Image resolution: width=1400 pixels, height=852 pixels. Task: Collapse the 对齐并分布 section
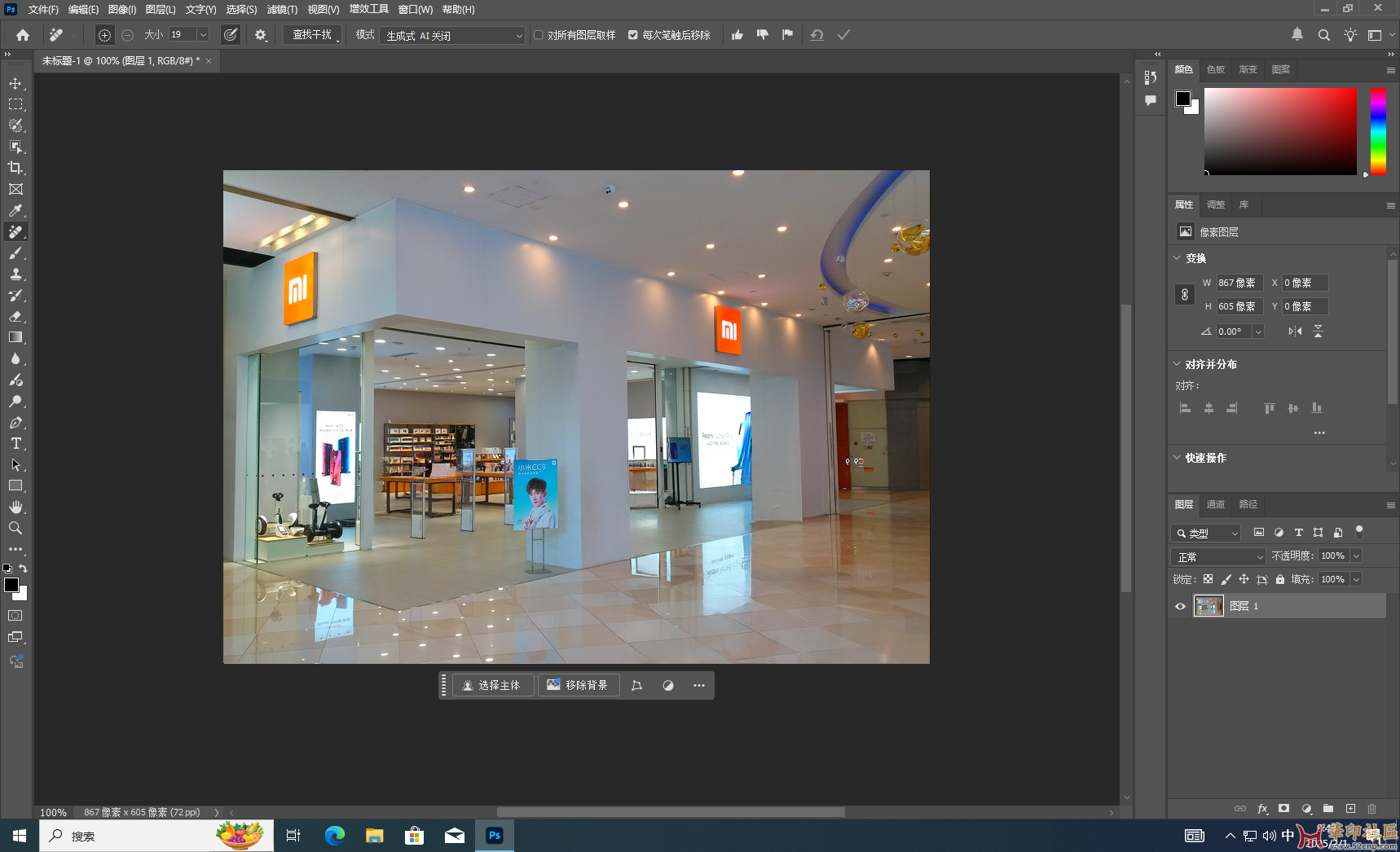[1177, 364]
